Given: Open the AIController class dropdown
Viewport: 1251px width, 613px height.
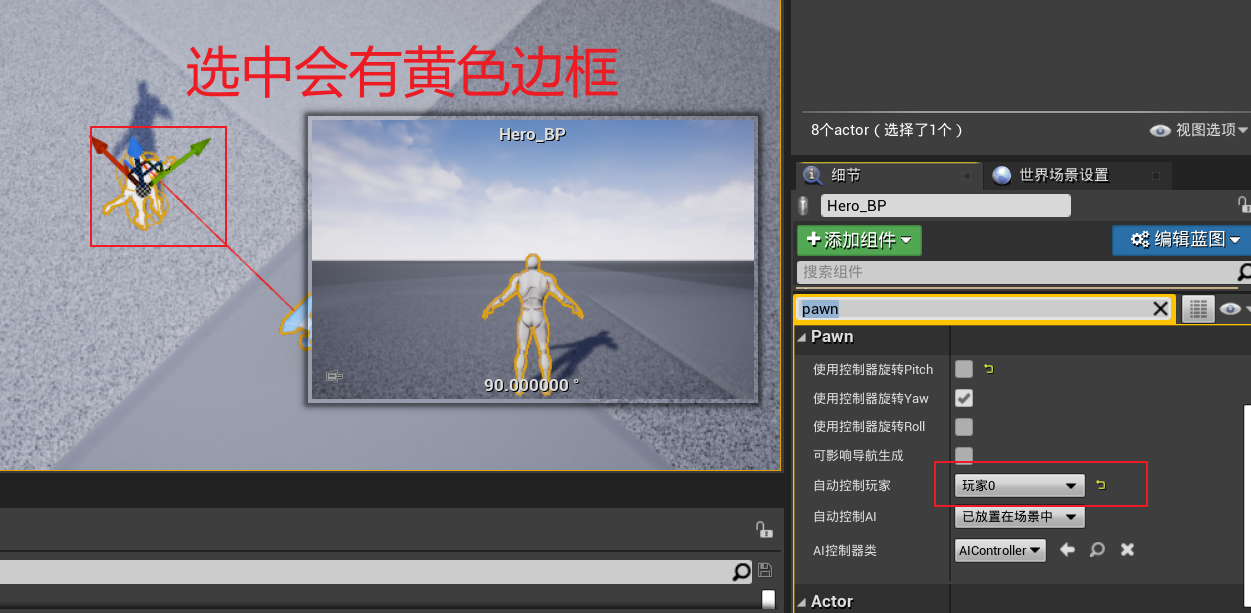Looking at the screenshot, I should (1000, 550).
